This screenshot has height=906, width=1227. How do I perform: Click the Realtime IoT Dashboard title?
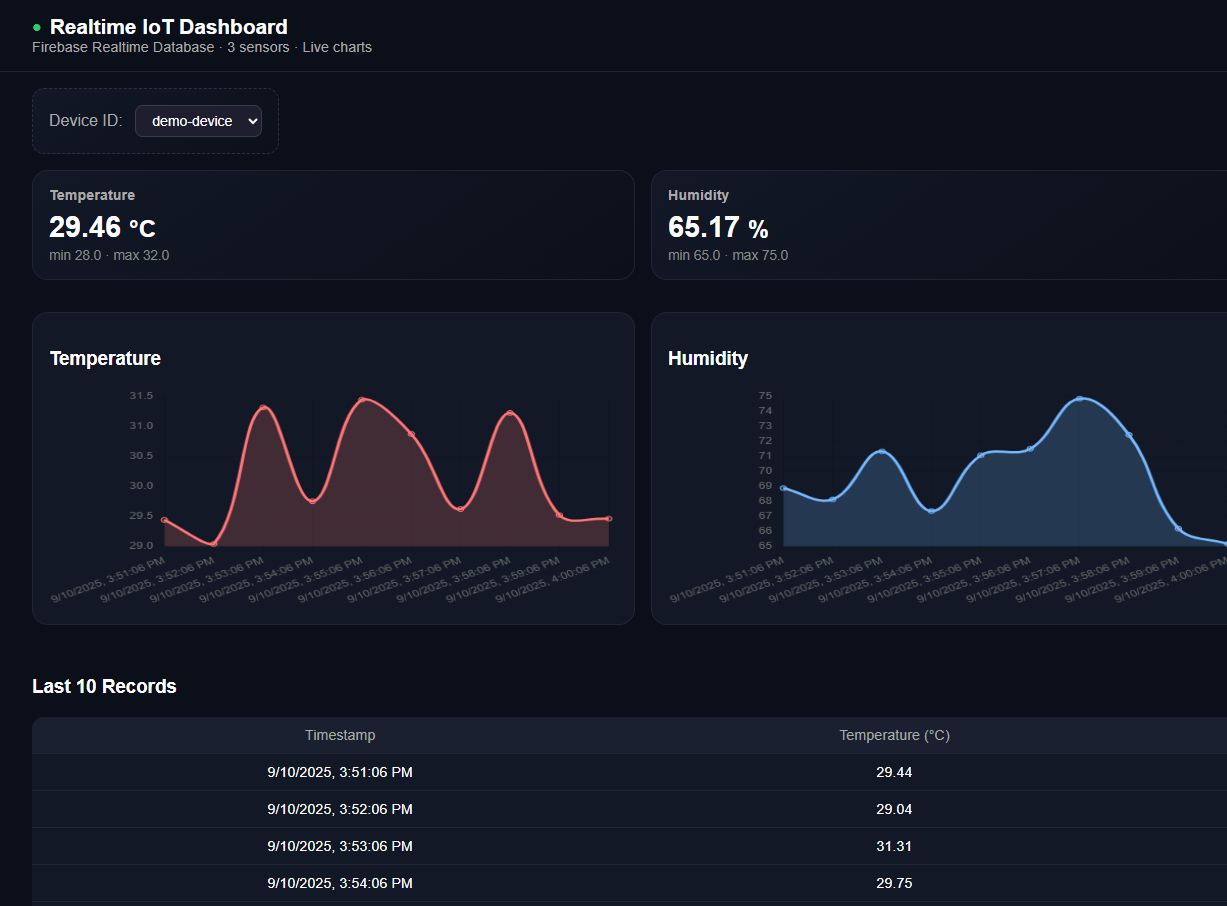click(x=168, y=27)
